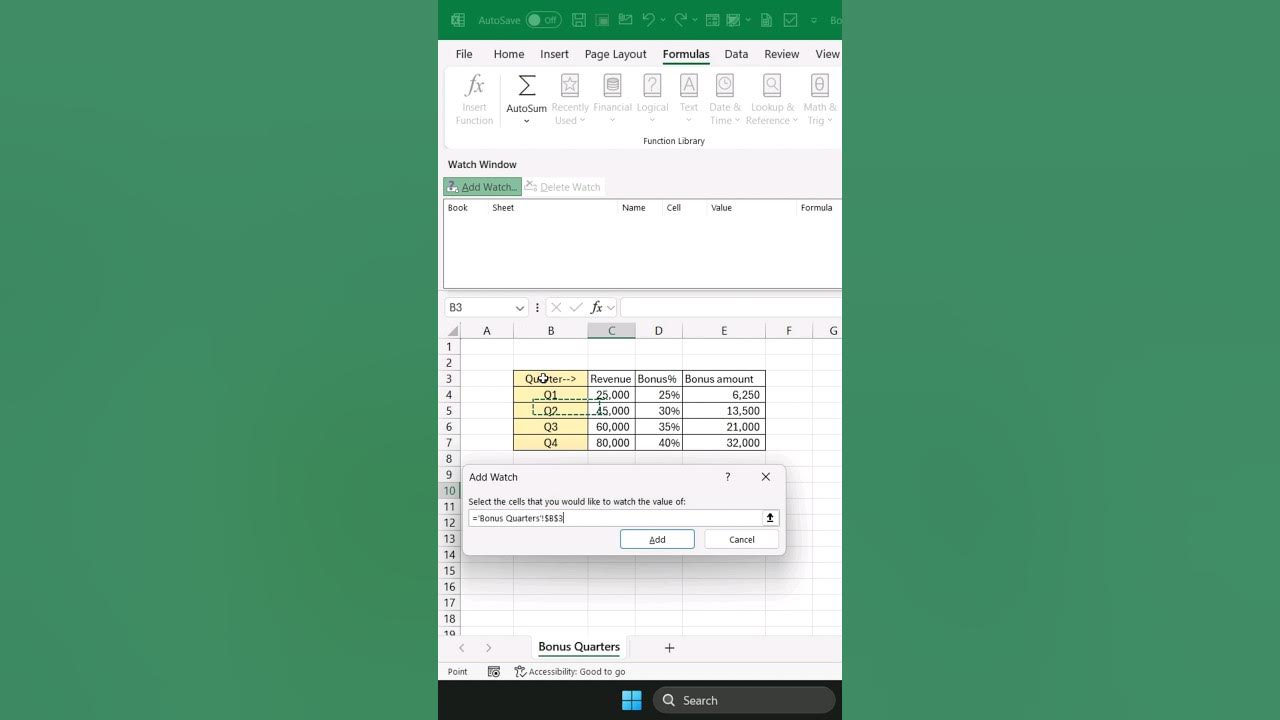Viewport: 1280px width, 720px height.
Task: Click the checkmark box icon in quick access toolbar
Action: pos(790,20)
